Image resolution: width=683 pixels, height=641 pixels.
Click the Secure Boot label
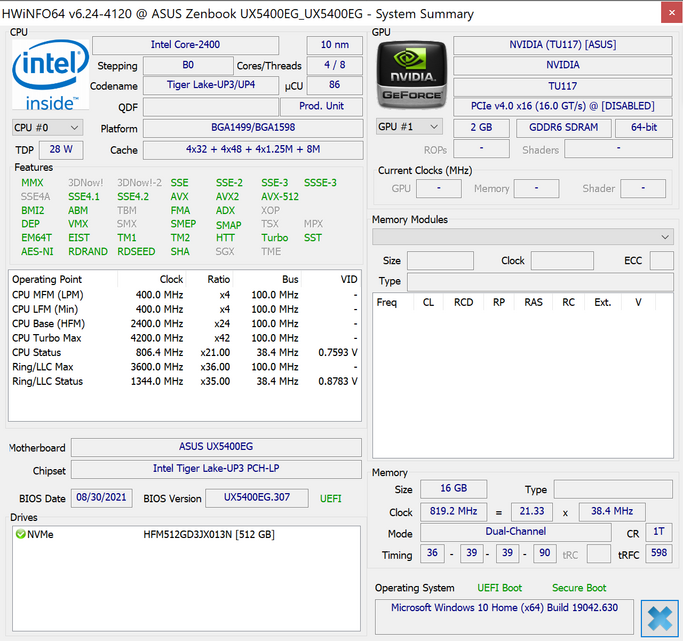(x=579, y=588)
